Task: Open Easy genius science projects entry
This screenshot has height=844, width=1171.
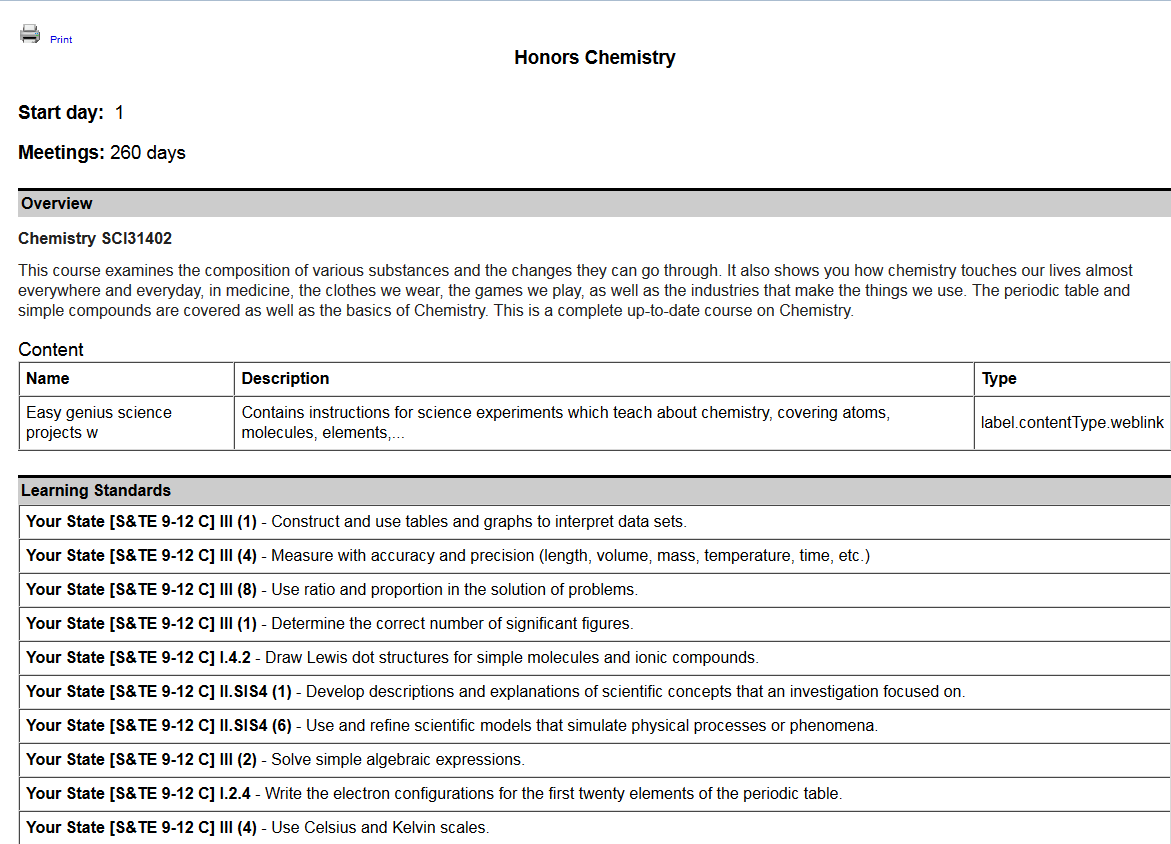Action: [99, 422]
